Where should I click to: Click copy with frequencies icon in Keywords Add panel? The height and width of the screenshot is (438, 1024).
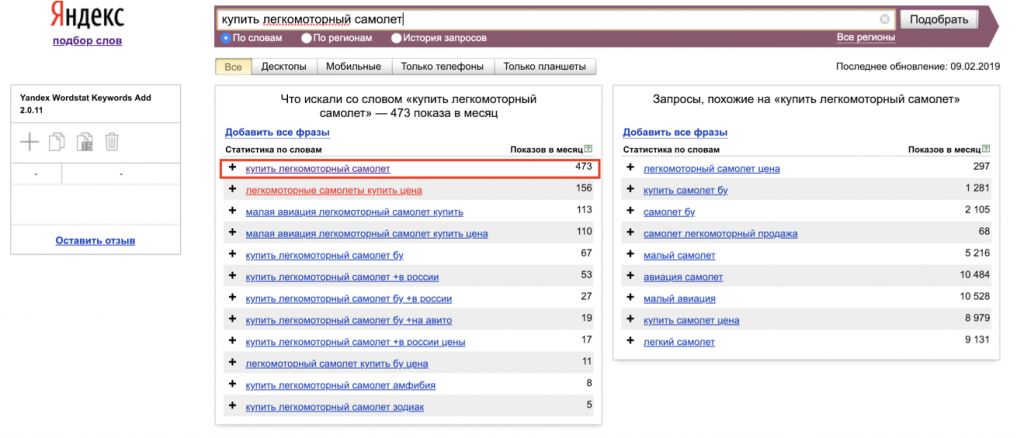[84, 141]
